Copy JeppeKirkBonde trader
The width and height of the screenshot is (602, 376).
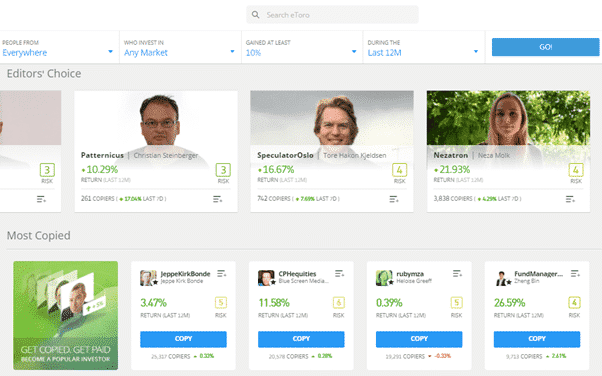(x=183, y=339)
